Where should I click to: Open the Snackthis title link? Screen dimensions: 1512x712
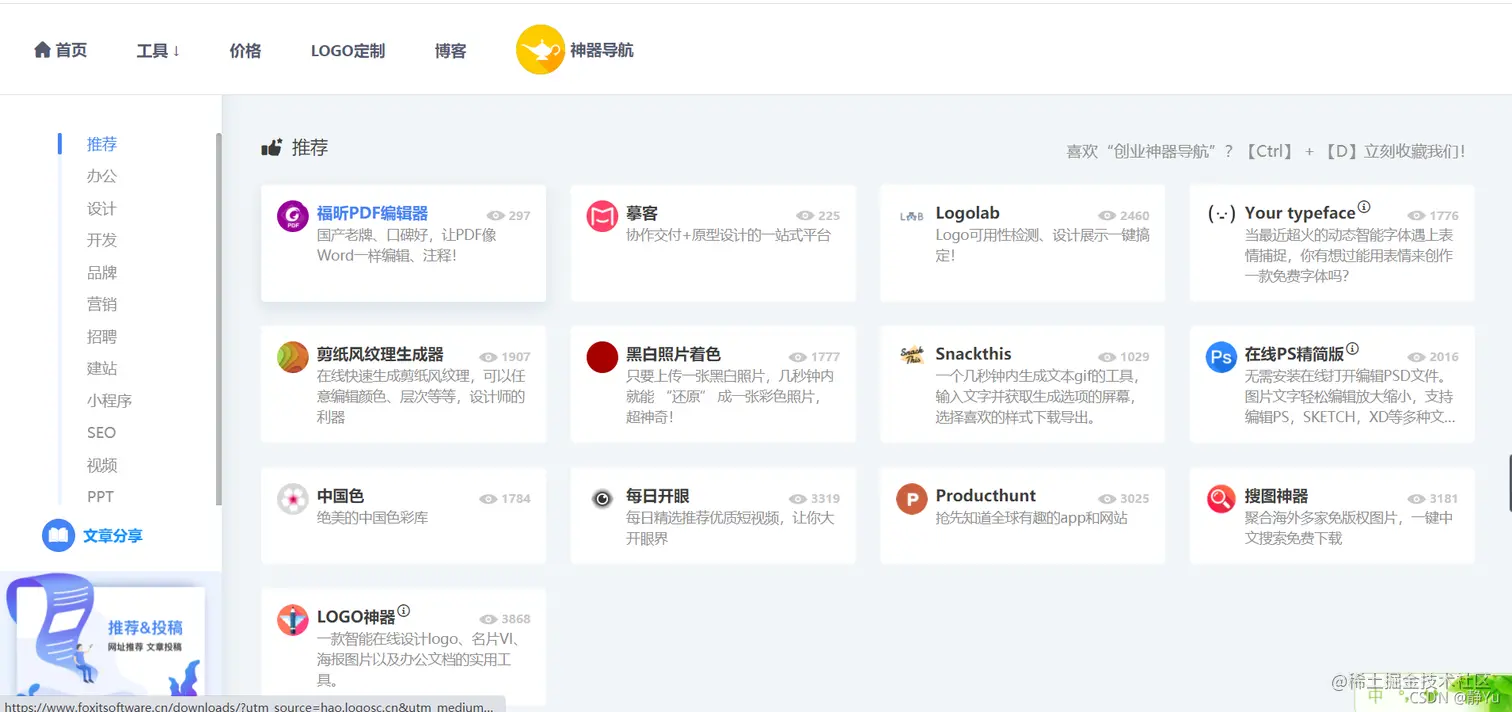(973, 354)
